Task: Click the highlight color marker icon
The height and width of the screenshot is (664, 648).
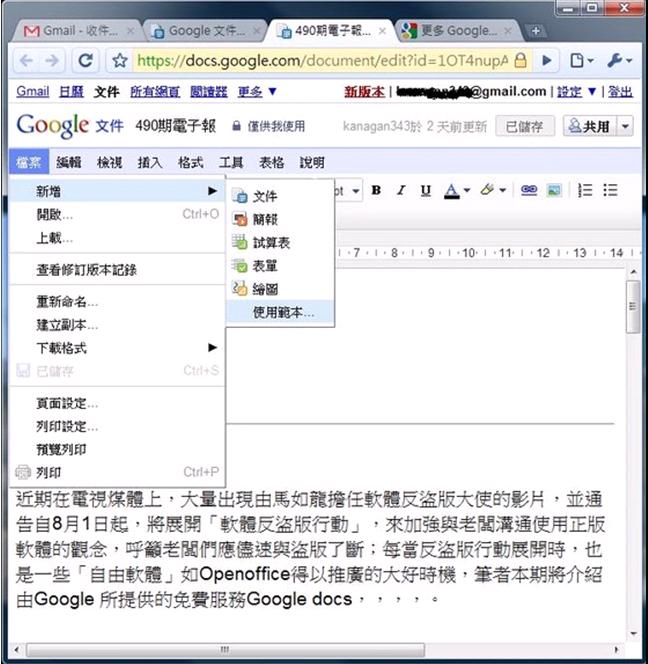Action: [487, 190]
